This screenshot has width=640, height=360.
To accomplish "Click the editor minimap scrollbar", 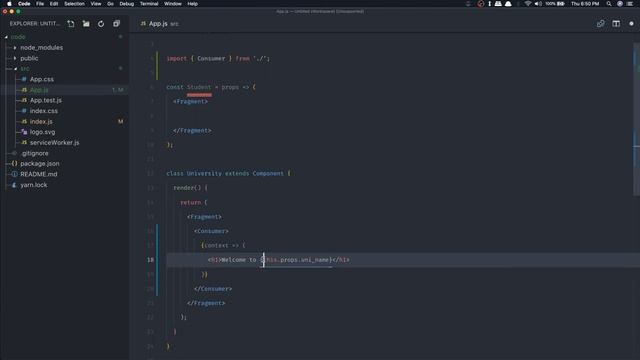I will point(637,119).
